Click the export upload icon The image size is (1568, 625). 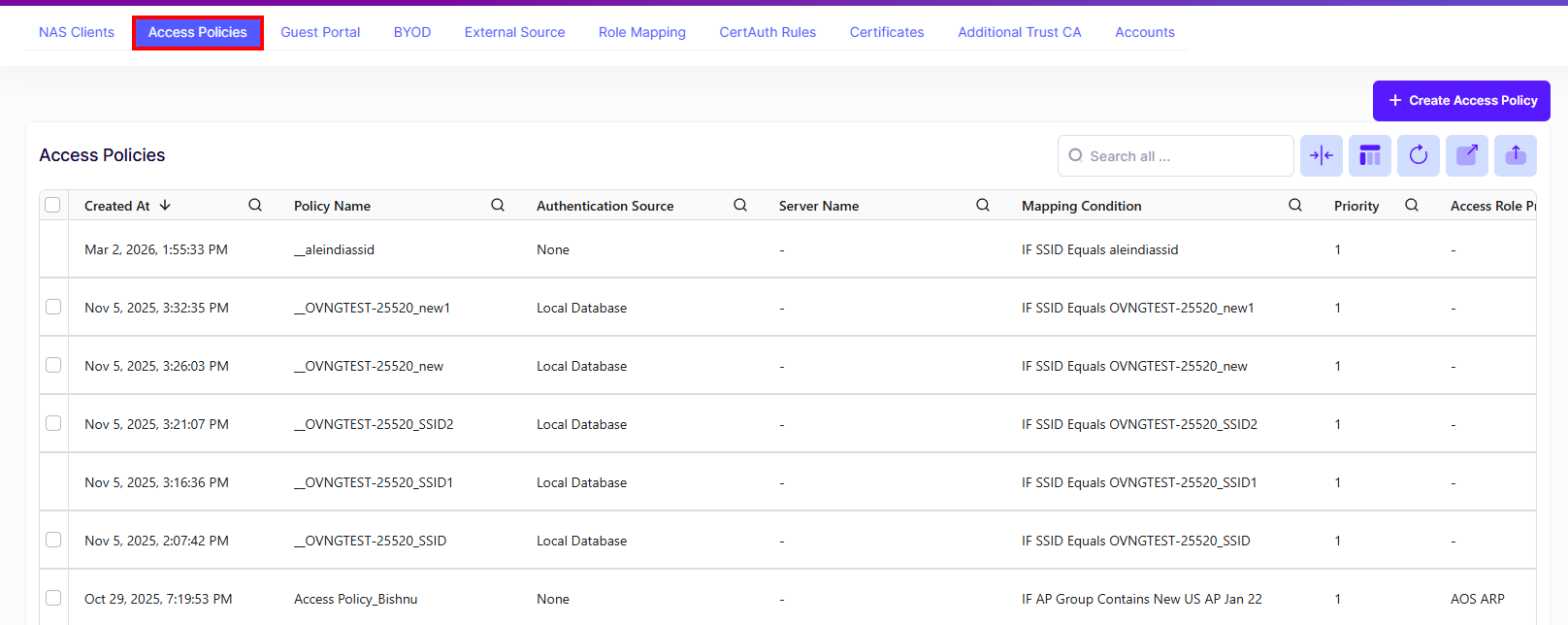point(1515,155)
